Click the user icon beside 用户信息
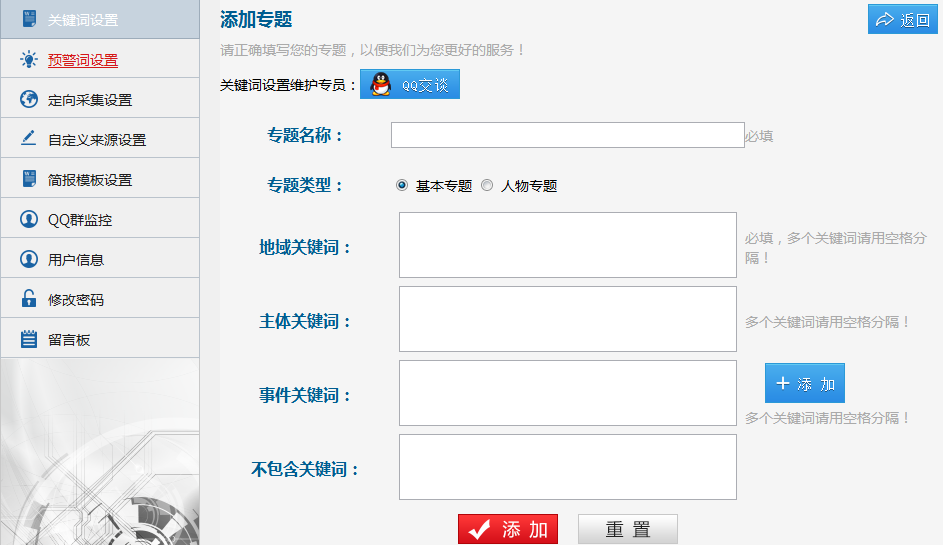This screenshot has height=545, width=943. 28,259
